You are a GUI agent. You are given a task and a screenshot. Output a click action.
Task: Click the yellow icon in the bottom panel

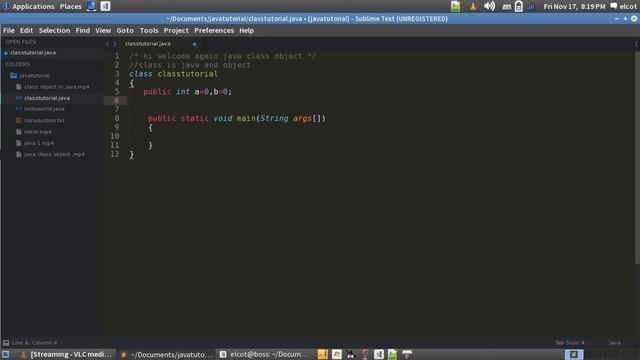322,355
